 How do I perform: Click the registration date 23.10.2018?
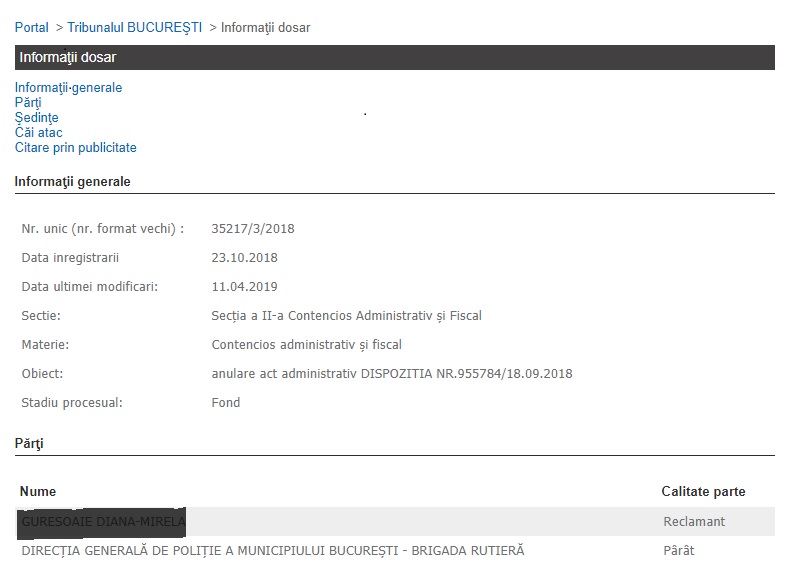pos(245,258)
